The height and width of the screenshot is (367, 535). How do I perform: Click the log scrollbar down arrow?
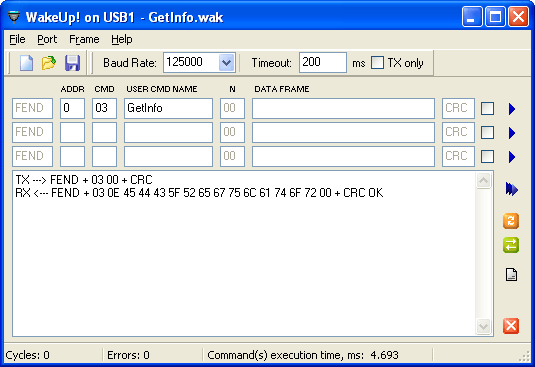483,327
